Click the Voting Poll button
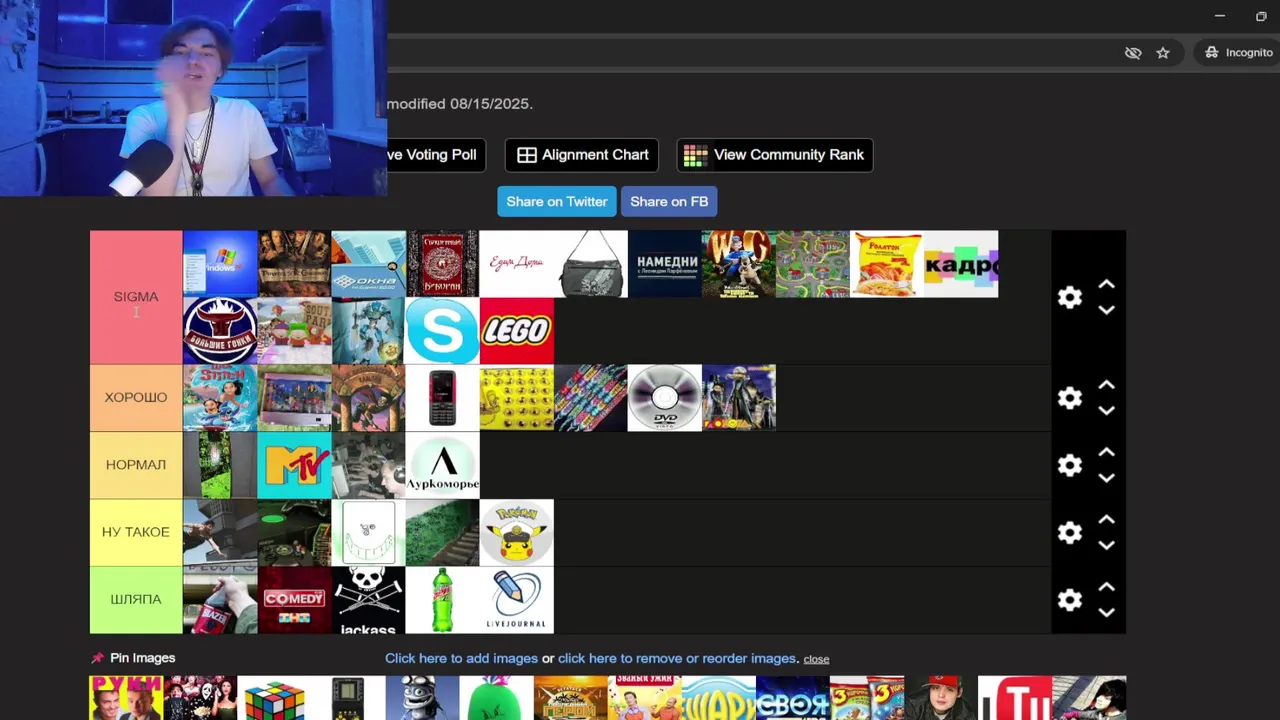The width and height of the screenshot is (1280, 720). coord(436,155)
